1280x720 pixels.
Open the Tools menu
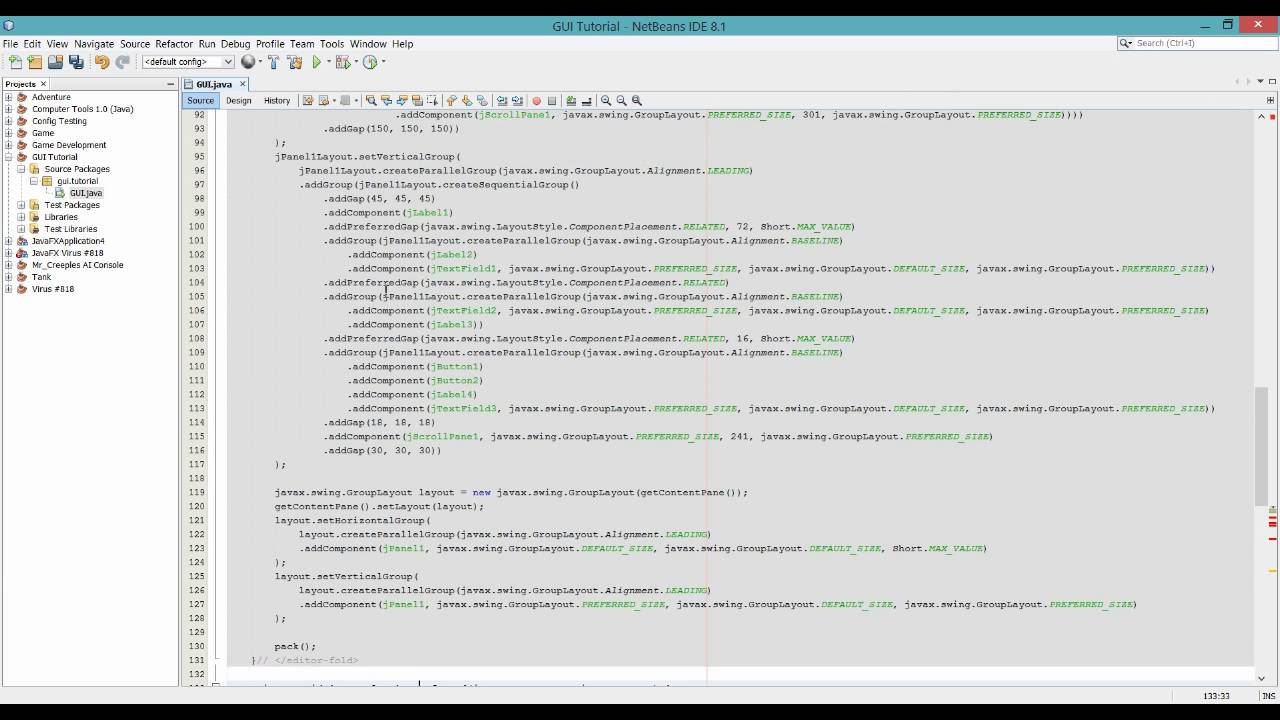coord(332,44)
